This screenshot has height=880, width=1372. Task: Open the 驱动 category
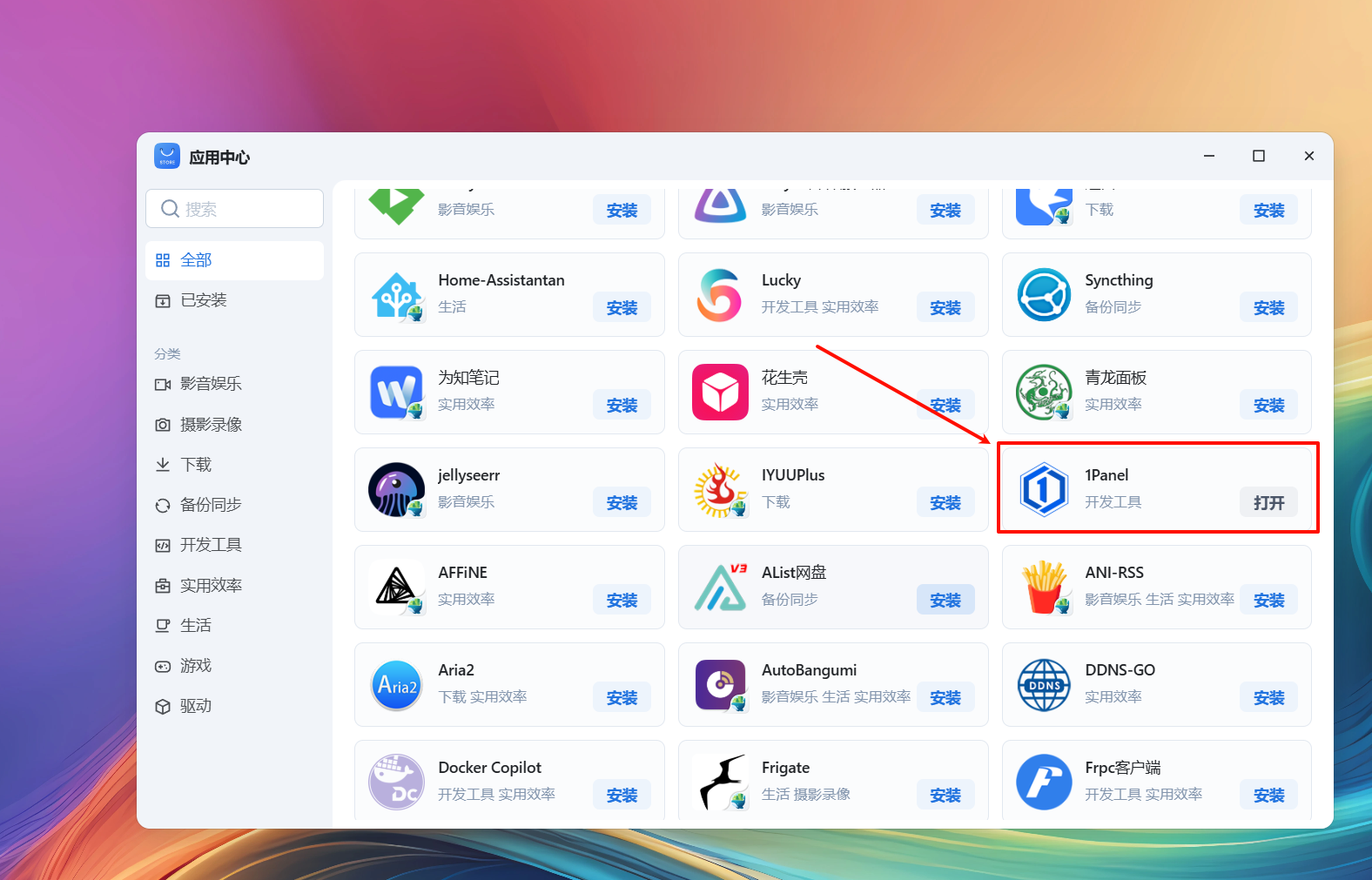pyautogui.click(x=234, y=706)
